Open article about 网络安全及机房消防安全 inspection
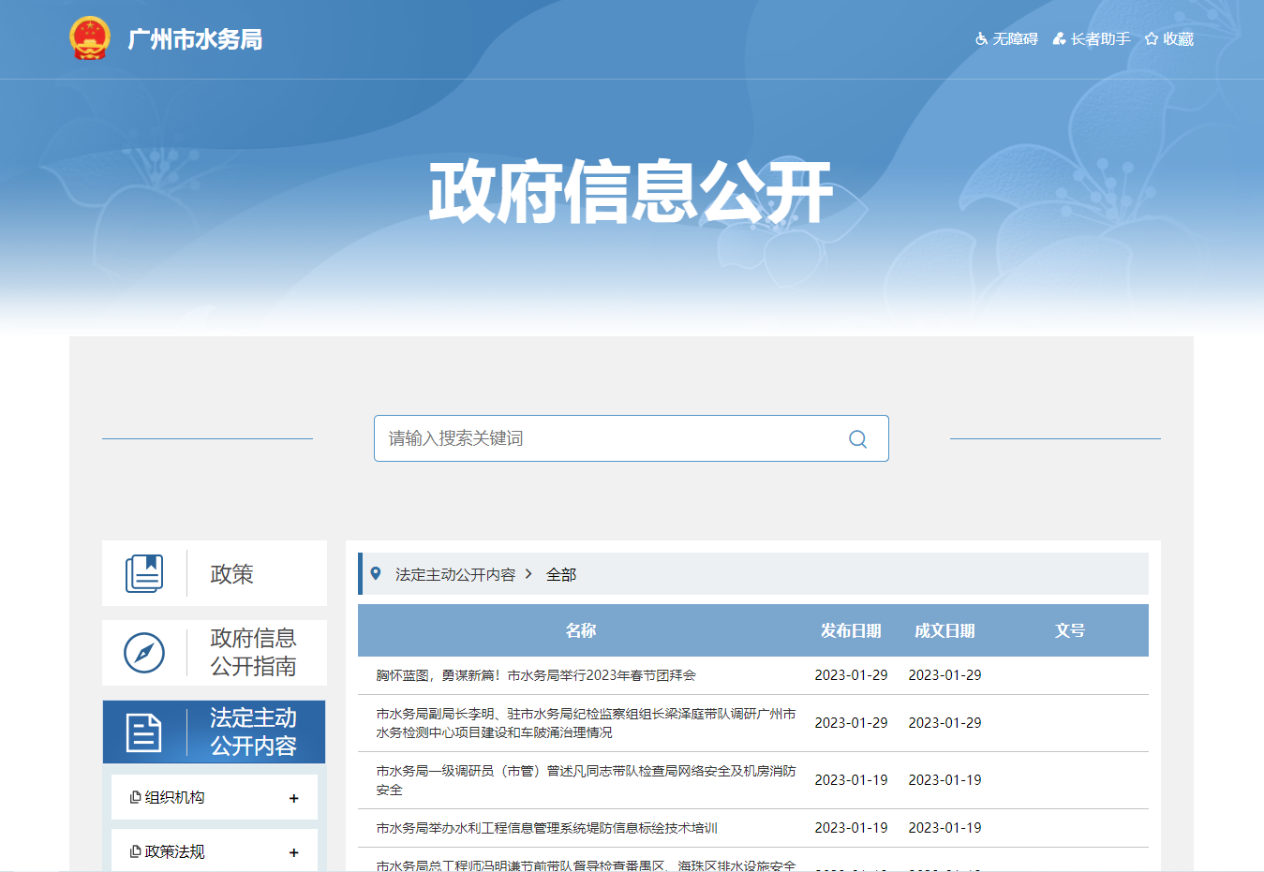Image resolution: width=1264 pixels, height=872 pixels. pos(586,780)
